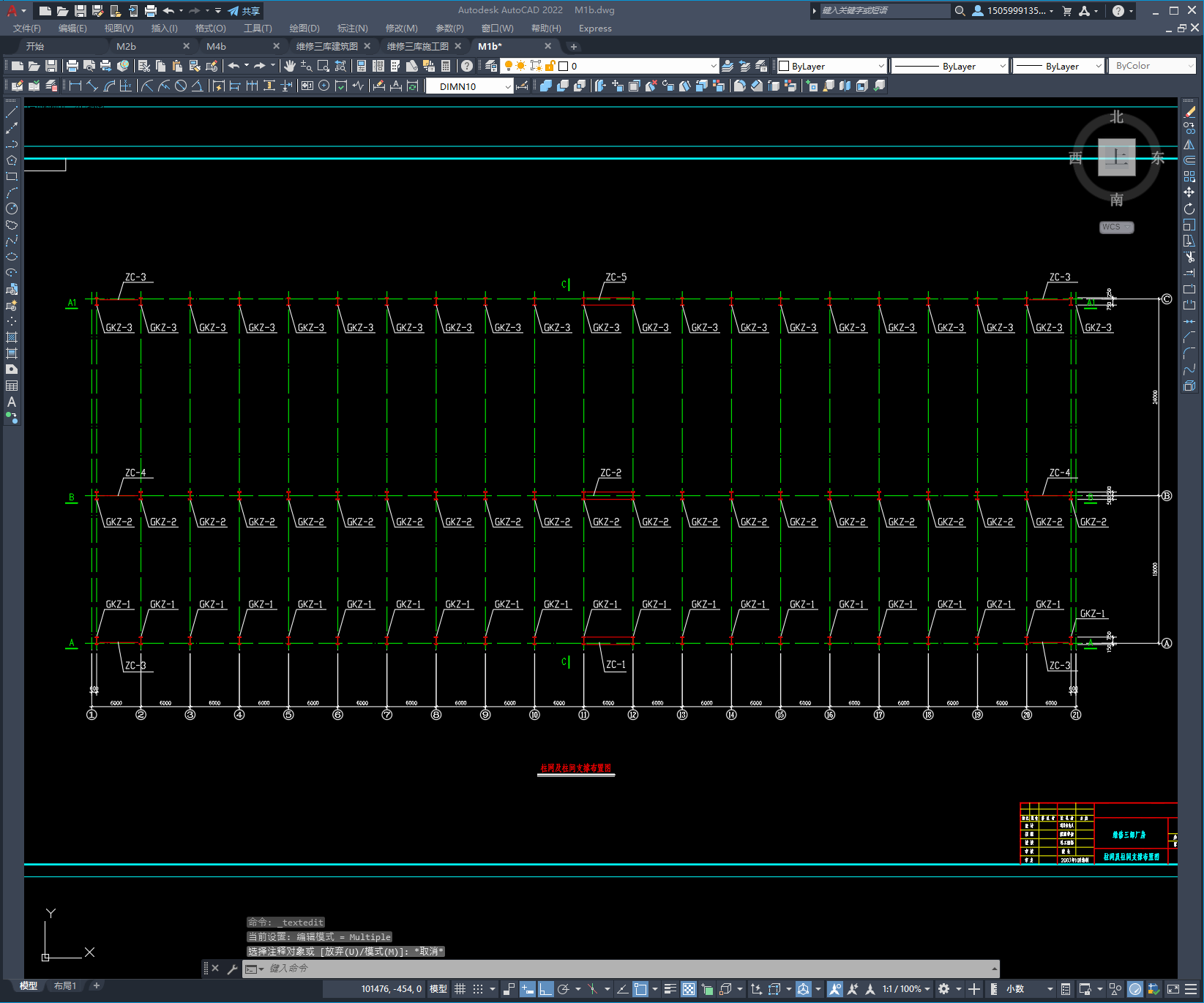The image size is (1204, 1003).
Task: Open the Help question mark icon
Action: click(x=467, y=66)
